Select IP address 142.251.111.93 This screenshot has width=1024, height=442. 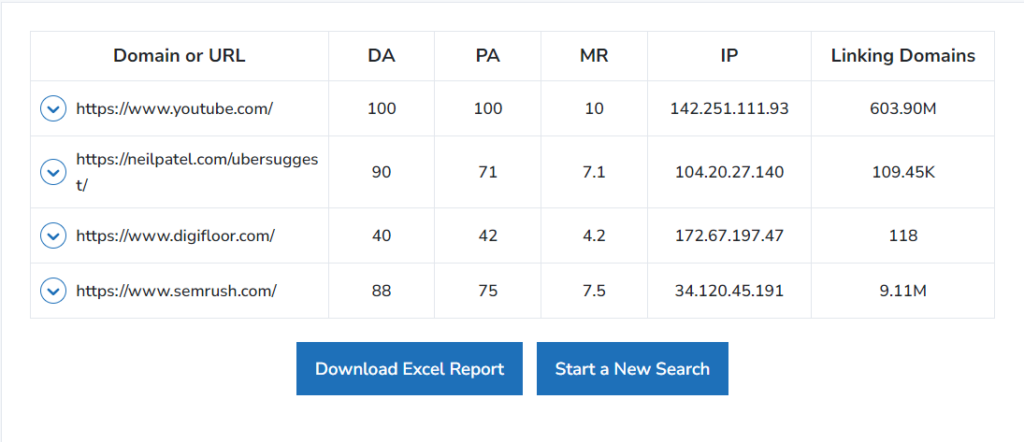coord(729,109)
